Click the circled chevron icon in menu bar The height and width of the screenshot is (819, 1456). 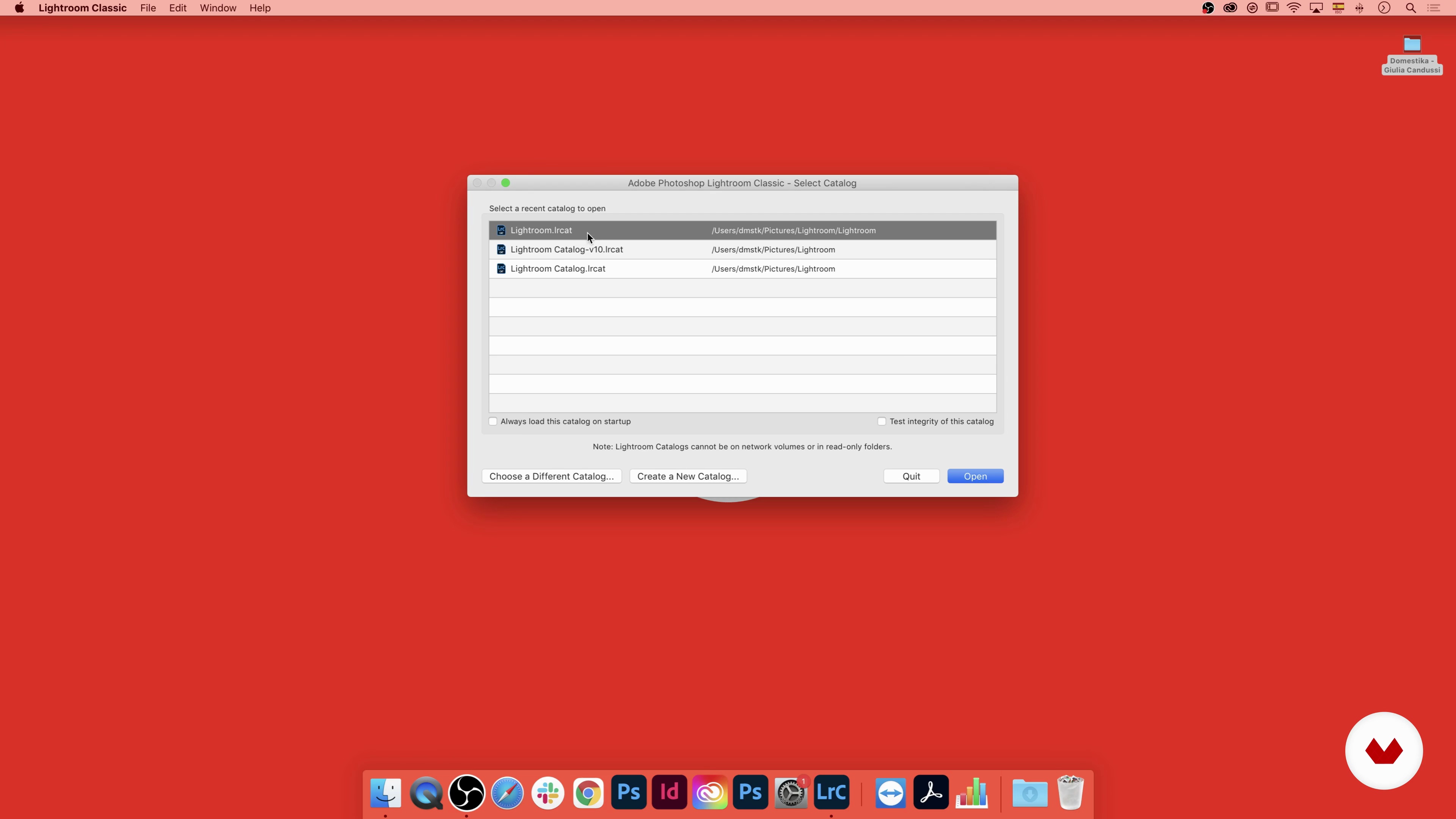[1384, 8]
